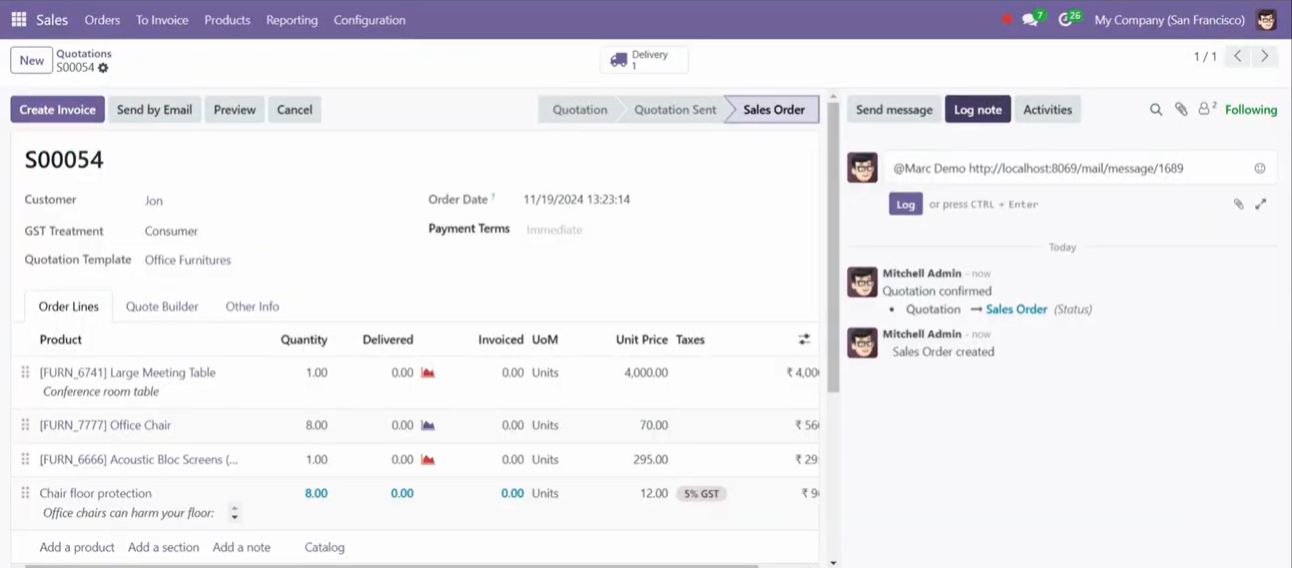
Task: Select the Order Lines tab
Action: 68,307
